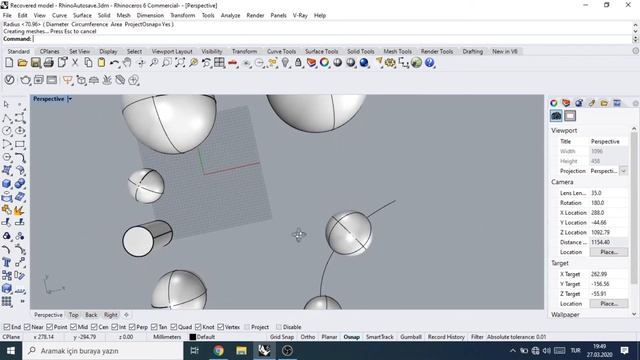Toggle Record History in status bar
This screenshot has width=640, height=360.
point(446,337)
